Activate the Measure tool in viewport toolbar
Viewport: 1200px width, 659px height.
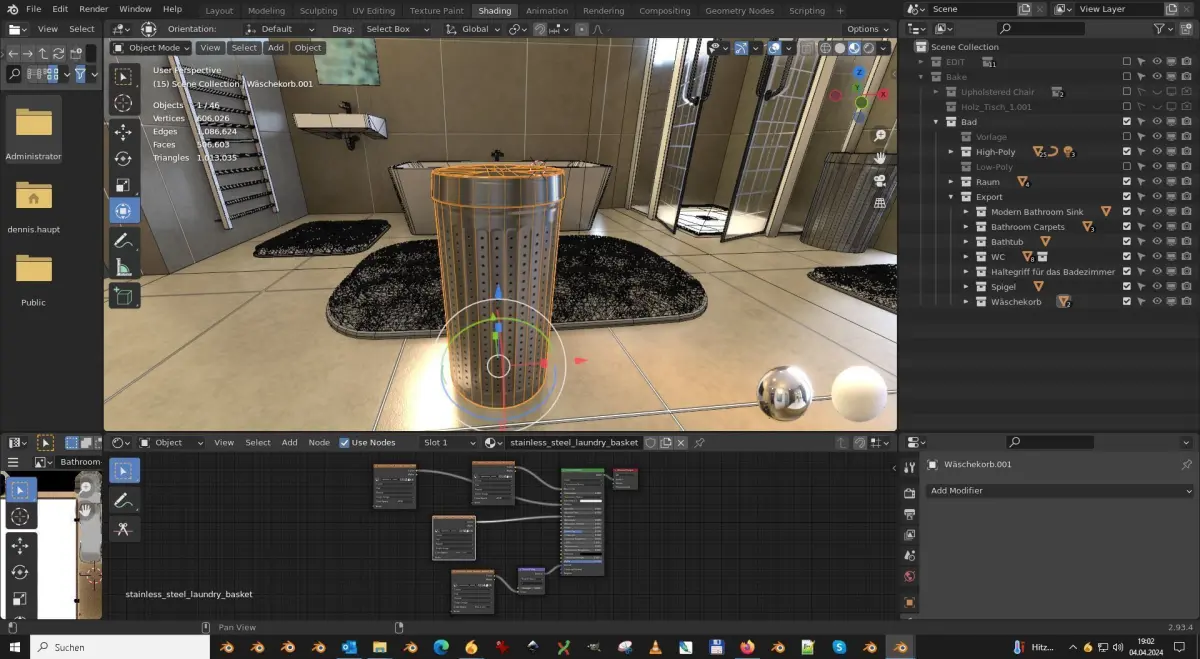[x=124, y=267]
